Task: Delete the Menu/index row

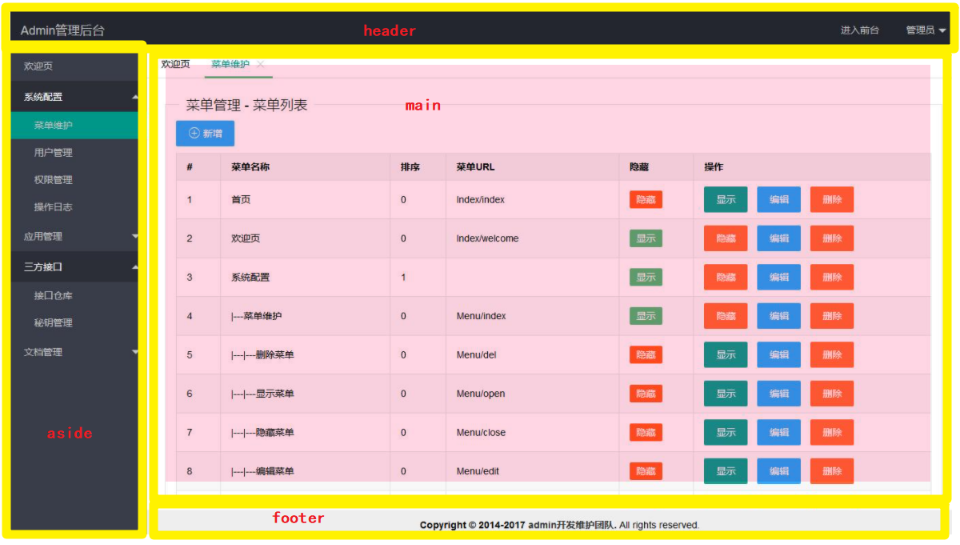Action: [x=832, y=316]
